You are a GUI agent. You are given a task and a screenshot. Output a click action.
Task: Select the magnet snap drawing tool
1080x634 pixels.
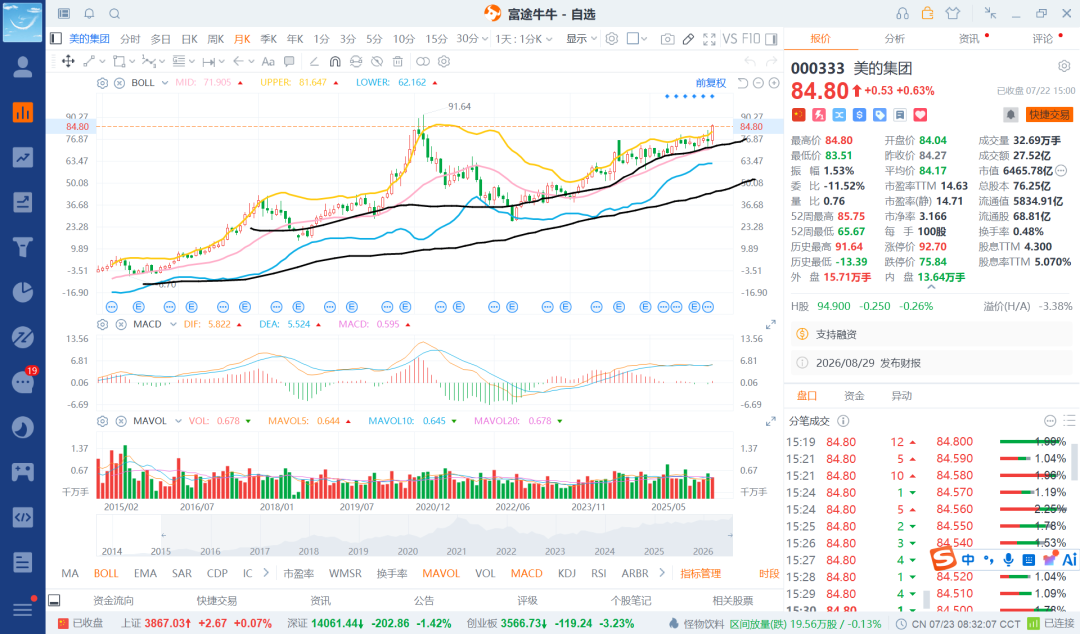coord(335,61)
